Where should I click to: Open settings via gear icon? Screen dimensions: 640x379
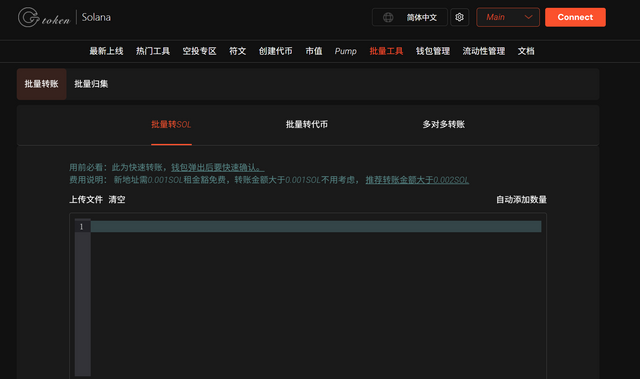coord(459,17)
